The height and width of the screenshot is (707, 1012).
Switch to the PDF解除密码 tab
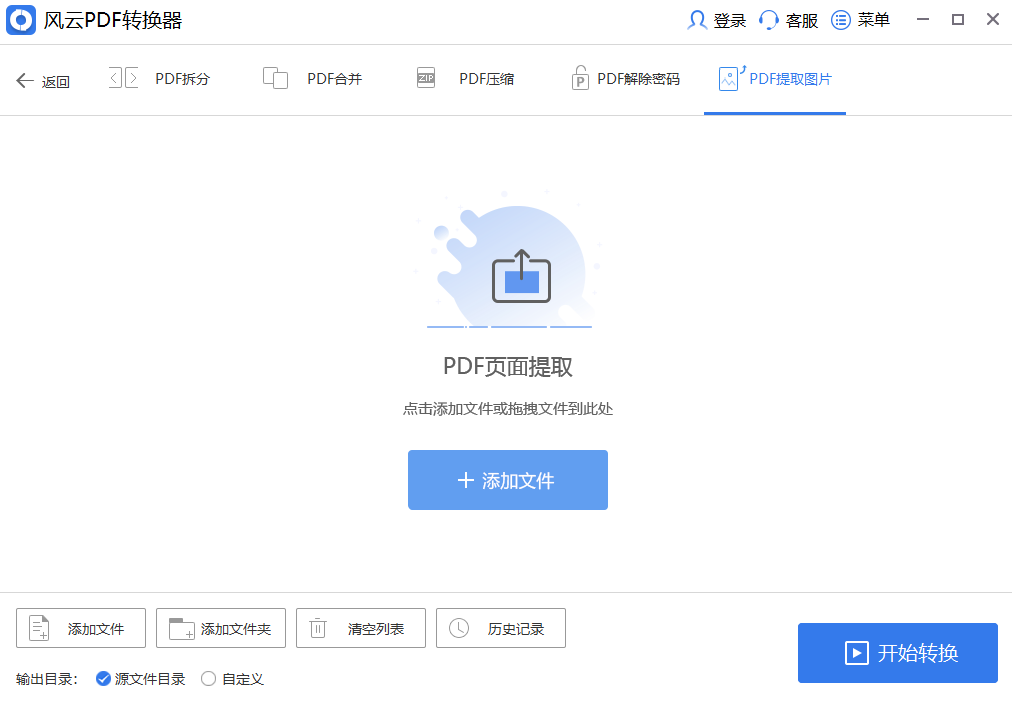click(x=638, y=79)
